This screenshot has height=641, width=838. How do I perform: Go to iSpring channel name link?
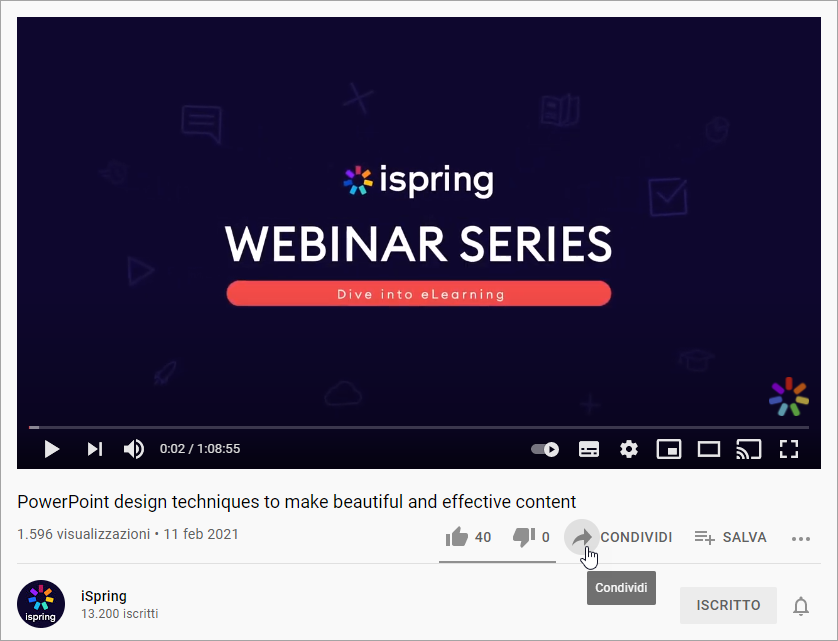click(104, 596)
